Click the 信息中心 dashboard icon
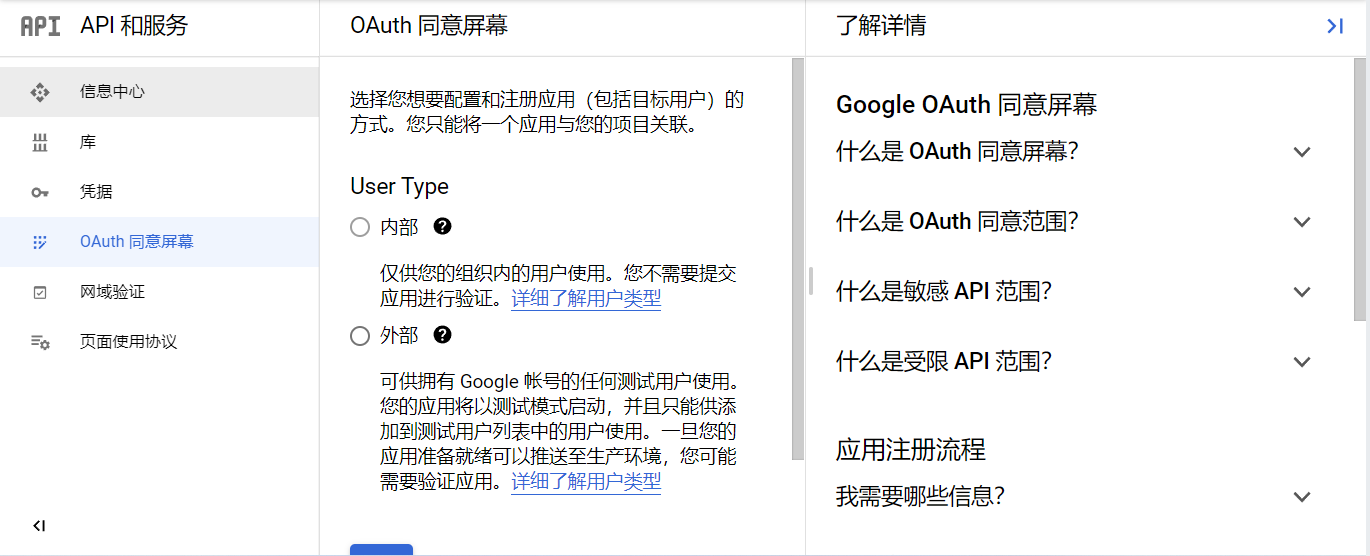Image resolution: width=1370 pixels, height=556 pixels. pos(40,92)
